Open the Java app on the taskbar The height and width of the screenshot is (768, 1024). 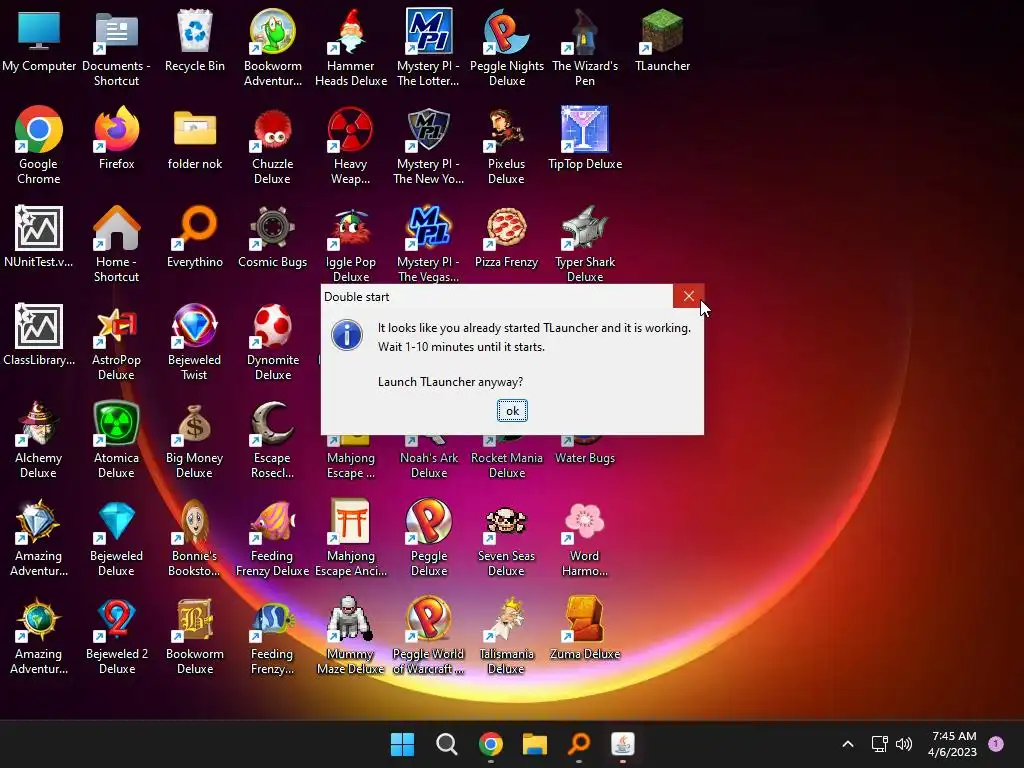[x=622, y=744]
